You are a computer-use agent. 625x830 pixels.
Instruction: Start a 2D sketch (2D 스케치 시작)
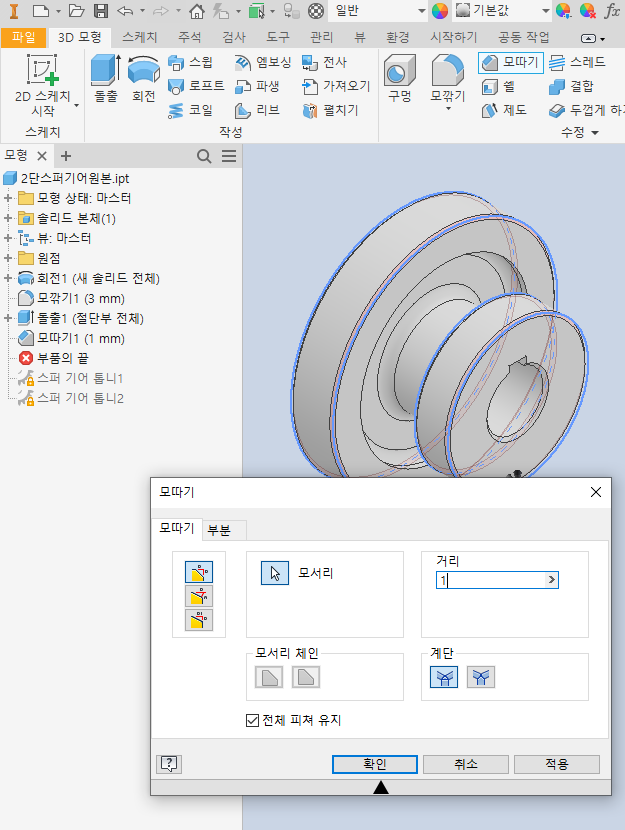point(43,85)
